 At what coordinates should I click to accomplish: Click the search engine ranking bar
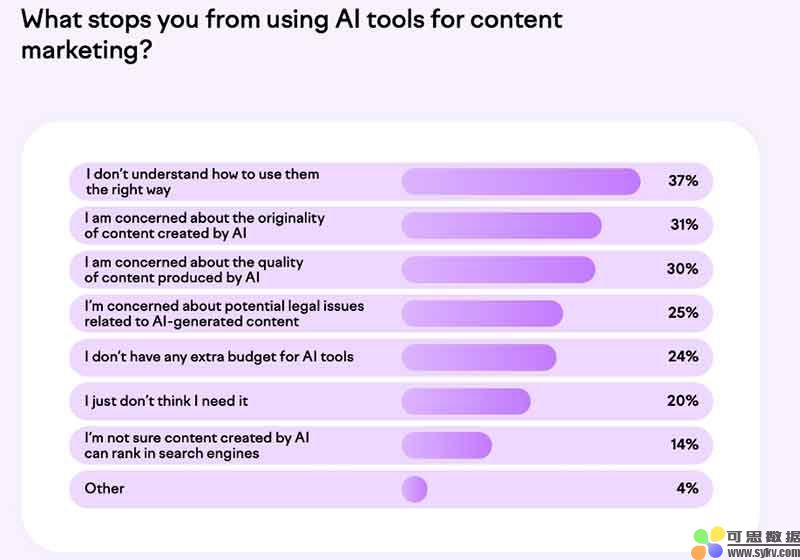coord(446,445)
